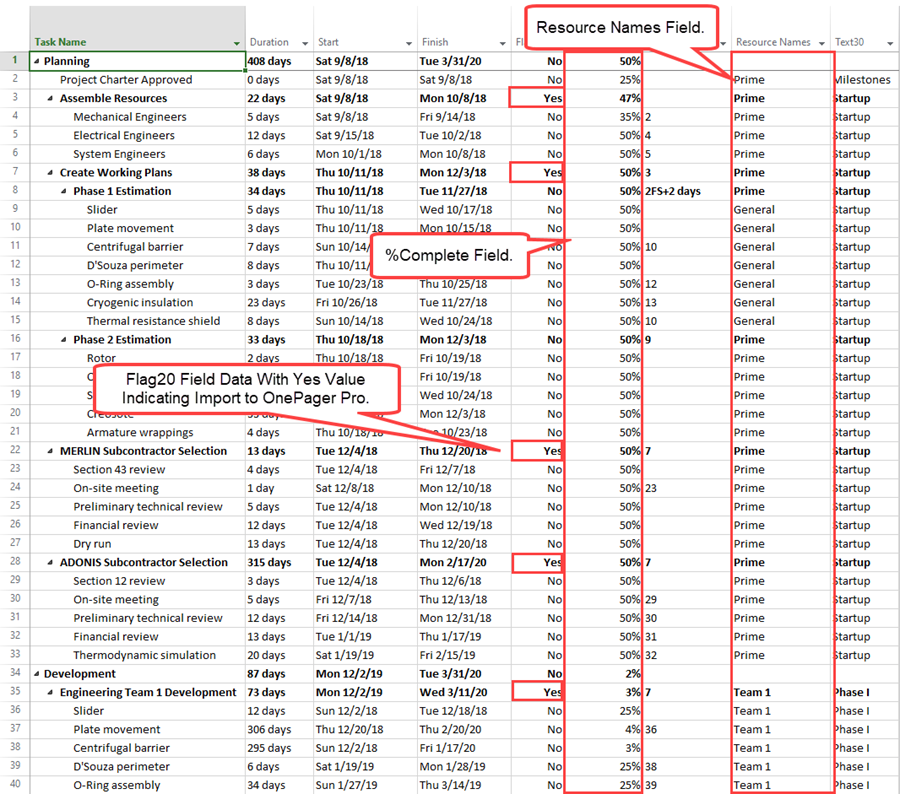Collapse the Phase 2 Estimation group
Viewport: 900px width, 794px height.
tap(65, 340)
